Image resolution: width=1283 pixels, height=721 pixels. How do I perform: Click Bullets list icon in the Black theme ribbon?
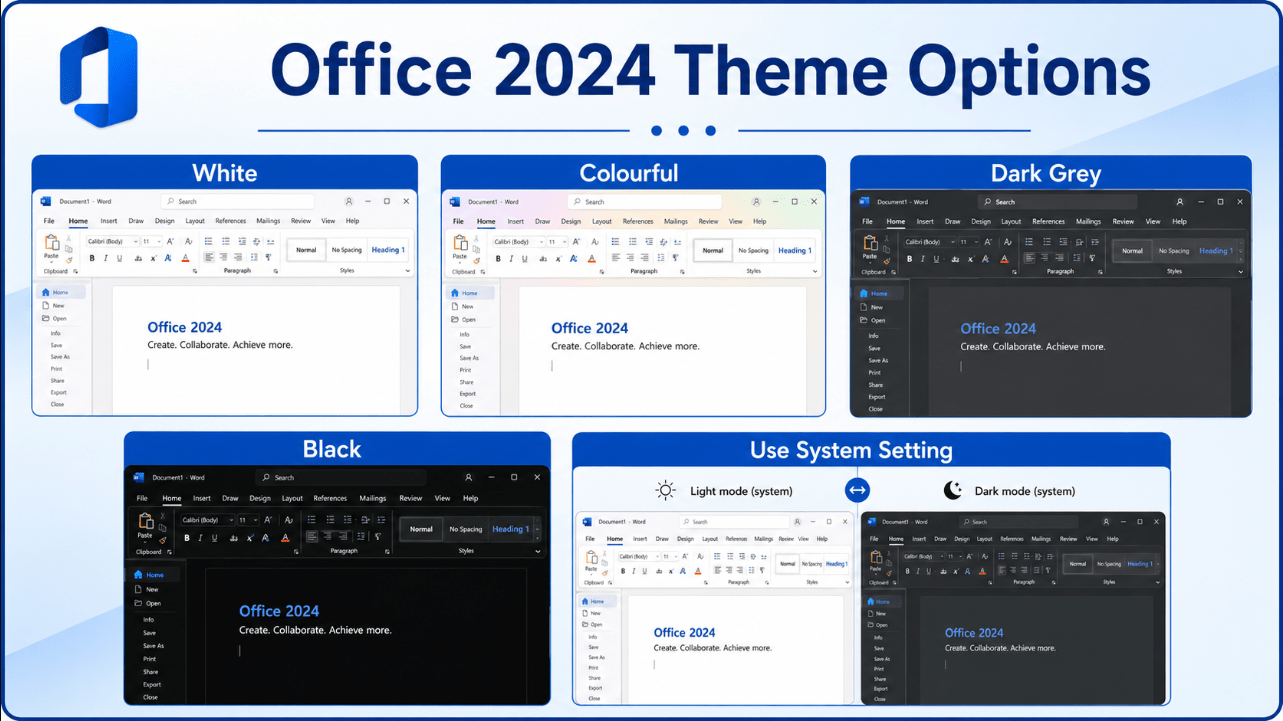(312, 519)
